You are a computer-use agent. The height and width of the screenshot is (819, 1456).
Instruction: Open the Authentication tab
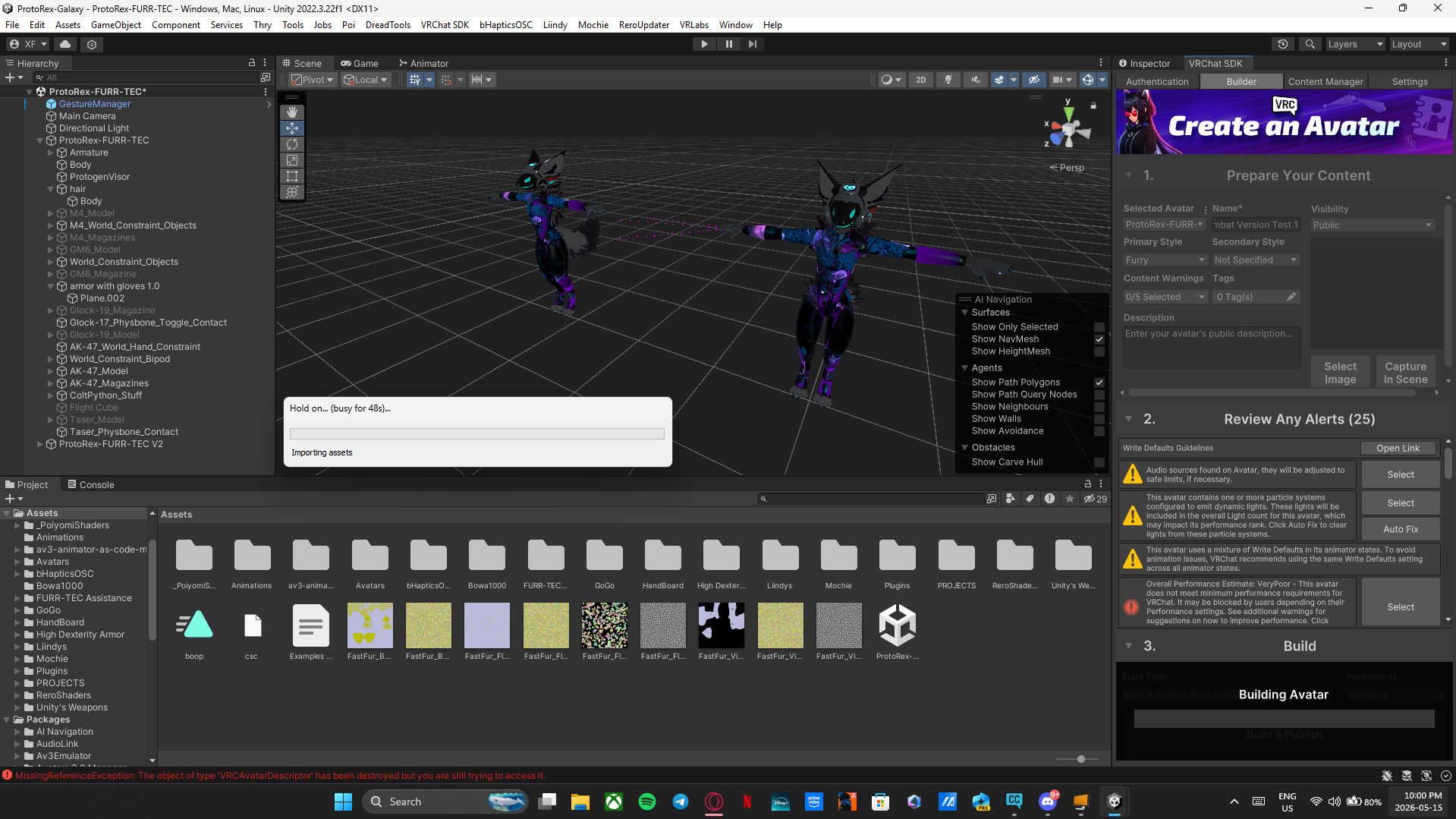[x=1157, y=82]
